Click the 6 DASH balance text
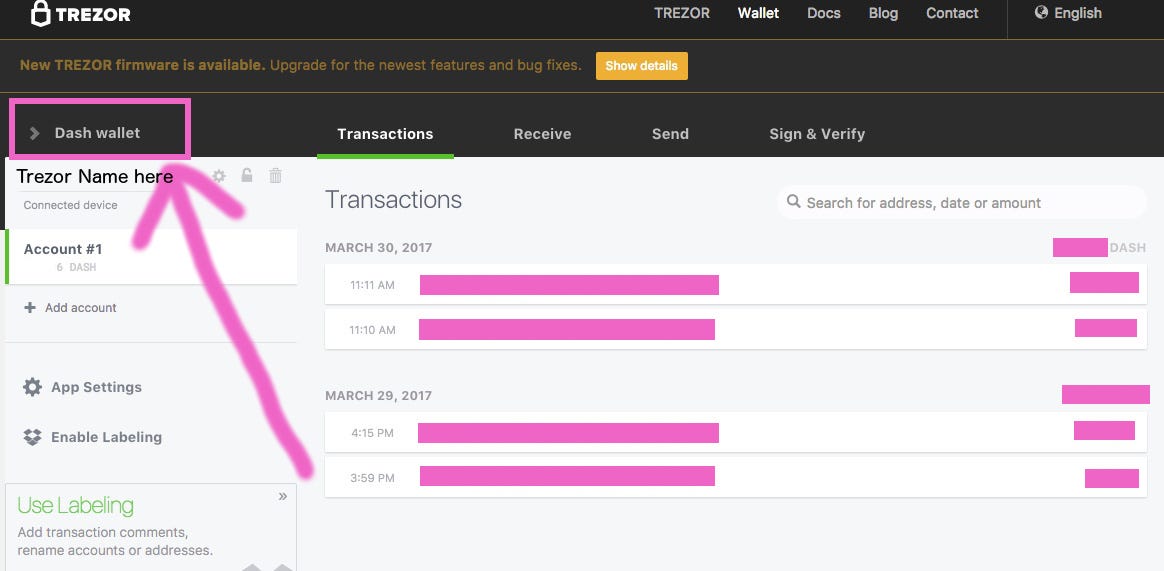Viewport: 1164px width, 571px height. click(x=76, y=267)
